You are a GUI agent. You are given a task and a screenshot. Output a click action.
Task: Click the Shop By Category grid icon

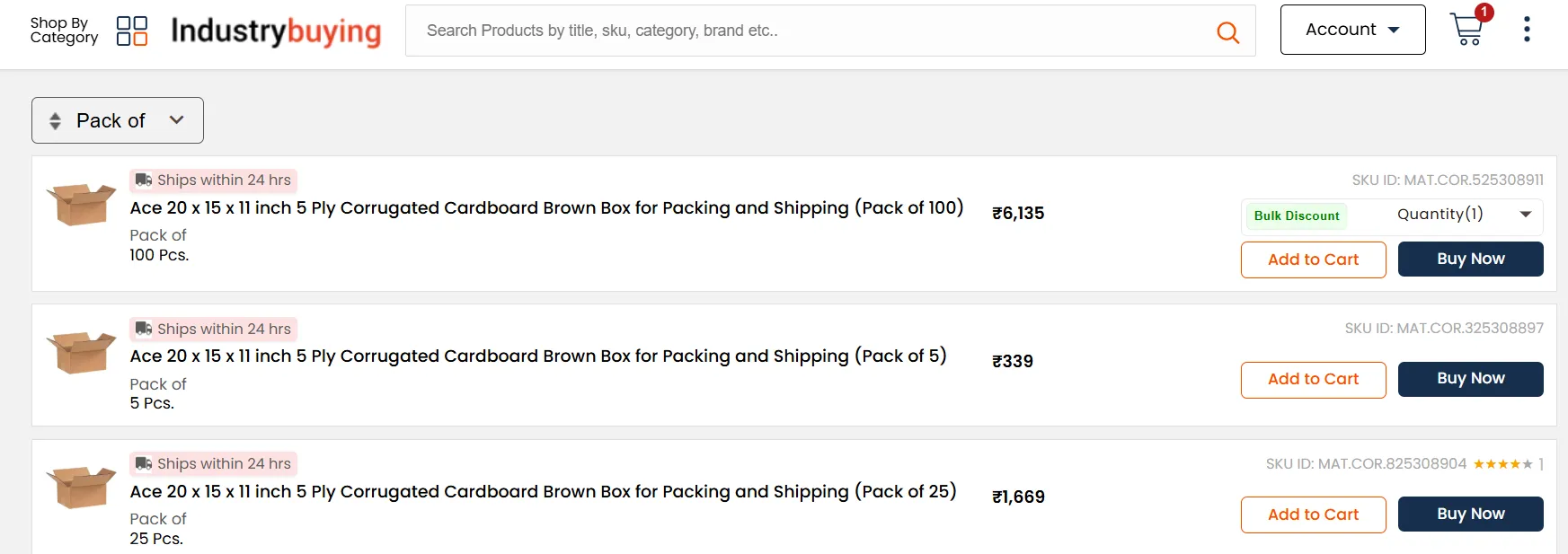[x=132, y=31]
